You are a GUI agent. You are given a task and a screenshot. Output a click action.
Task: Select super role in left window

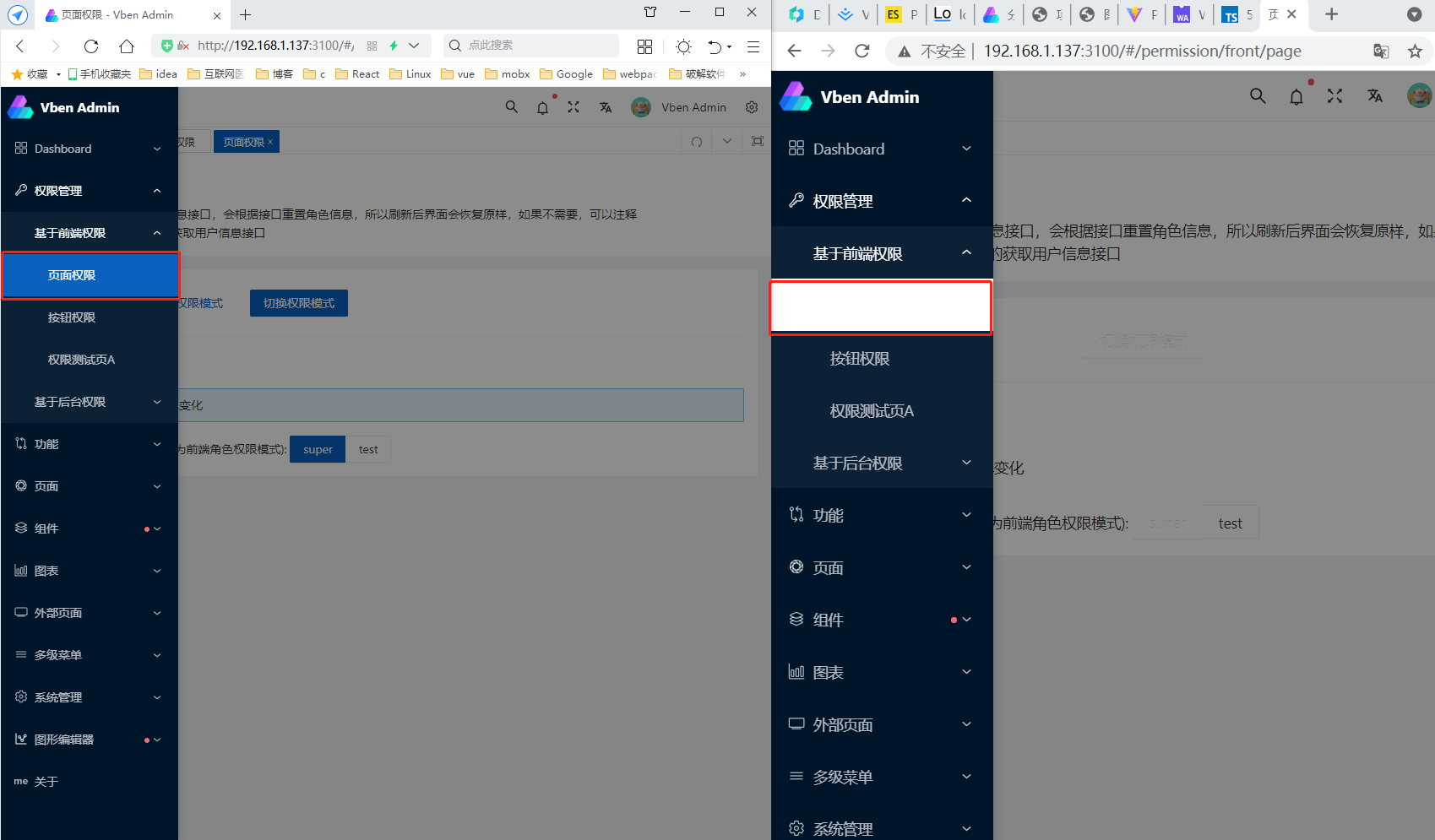[x=318, y=449]
